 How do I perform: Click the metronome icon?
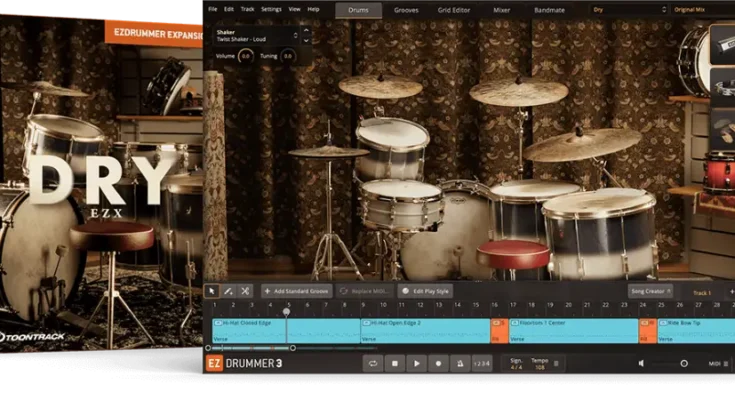[x=460, y=364]
